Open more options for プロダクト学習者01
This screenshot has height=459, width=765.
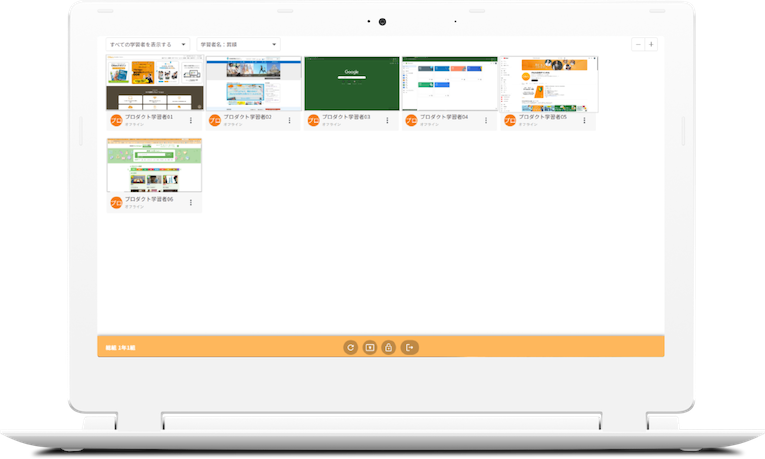click(x=191, y=120)
